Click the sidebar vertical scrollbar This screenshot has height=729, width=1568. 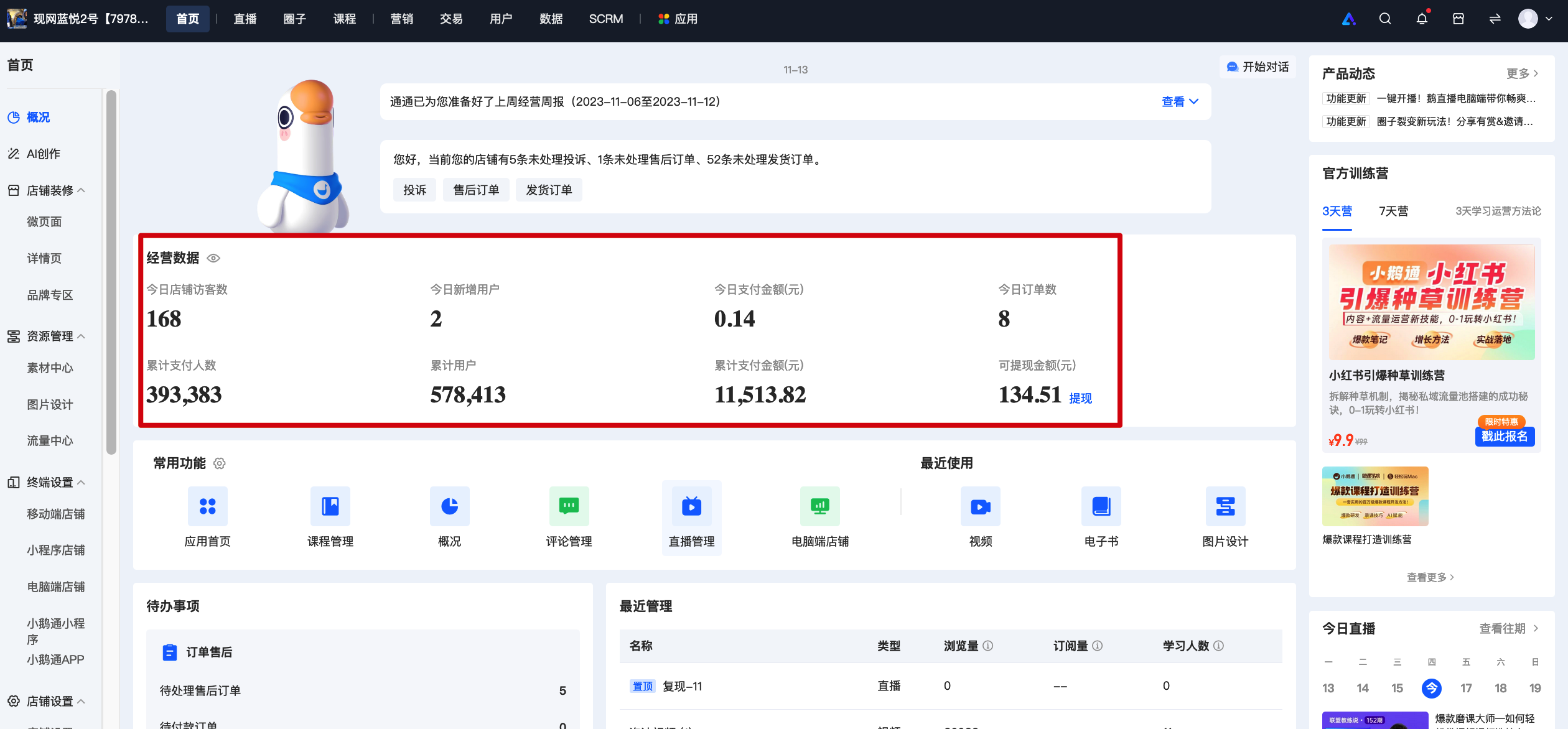pyautogui.click(x=111, y=272)
